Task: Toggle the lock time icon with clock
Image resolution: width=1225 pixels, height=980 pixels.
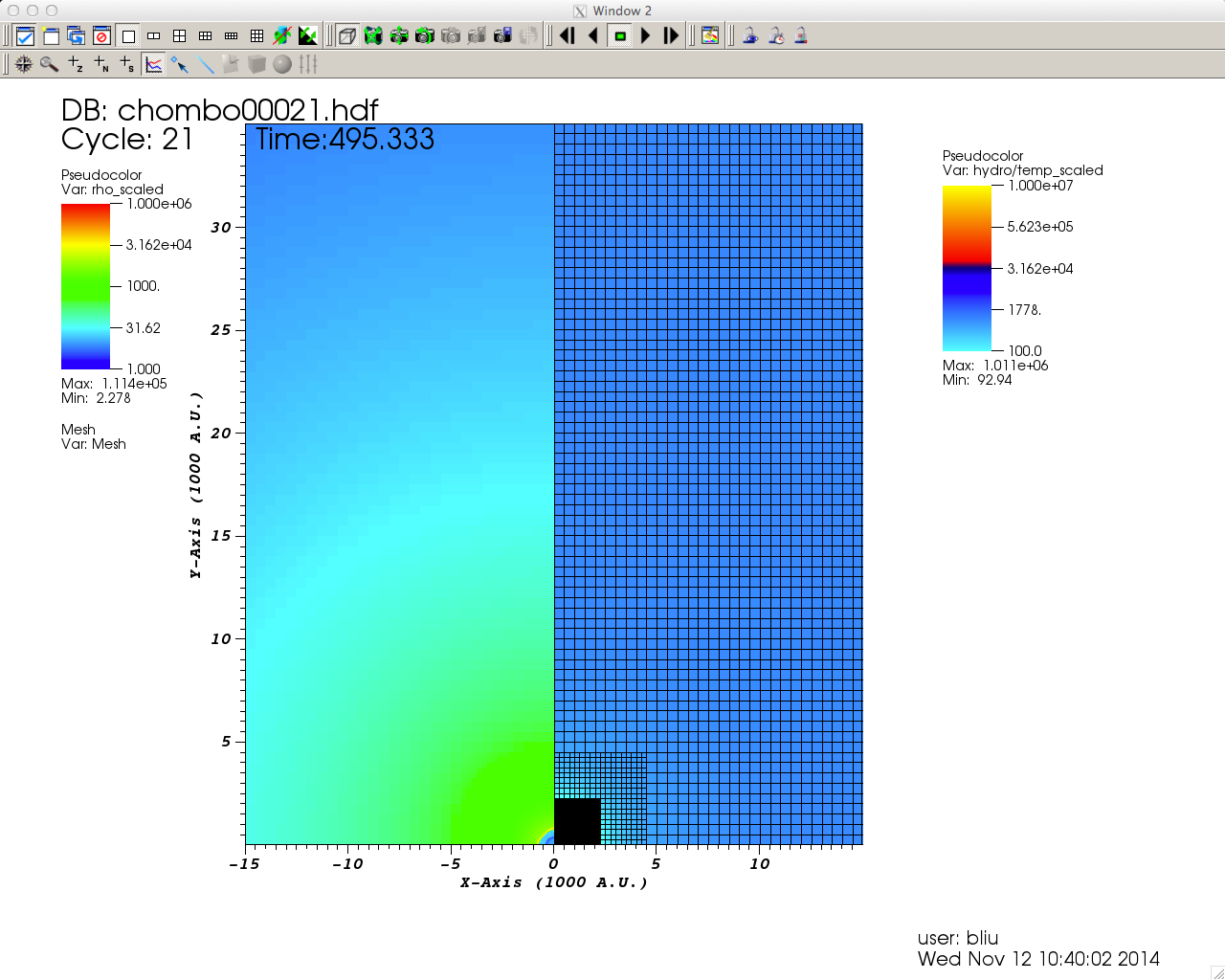Action: pos(776,36)
